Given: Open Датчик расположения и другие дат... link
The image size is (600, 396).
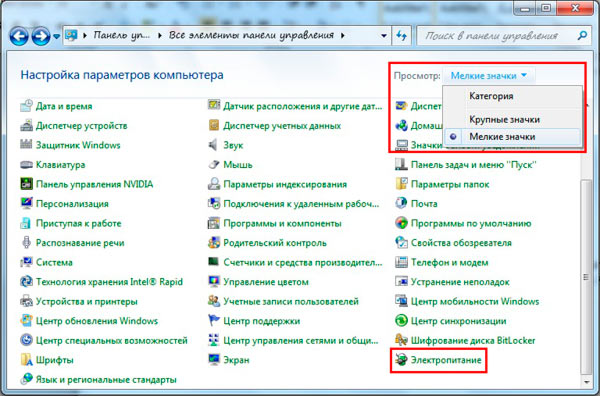Looking at the screenshot, I should (303, 106).
